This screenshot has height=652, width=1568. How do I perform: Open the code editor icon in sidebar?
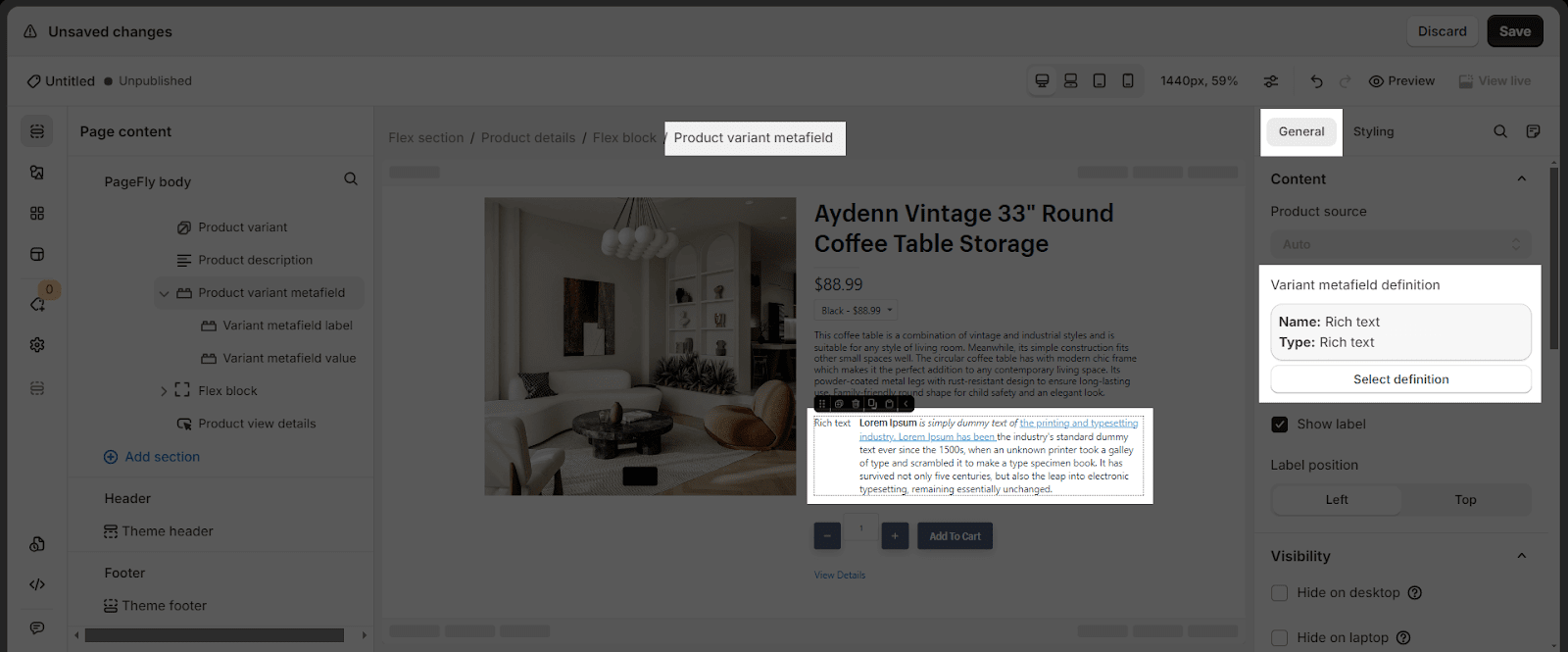pyautogui.click(x=37, y=584)
